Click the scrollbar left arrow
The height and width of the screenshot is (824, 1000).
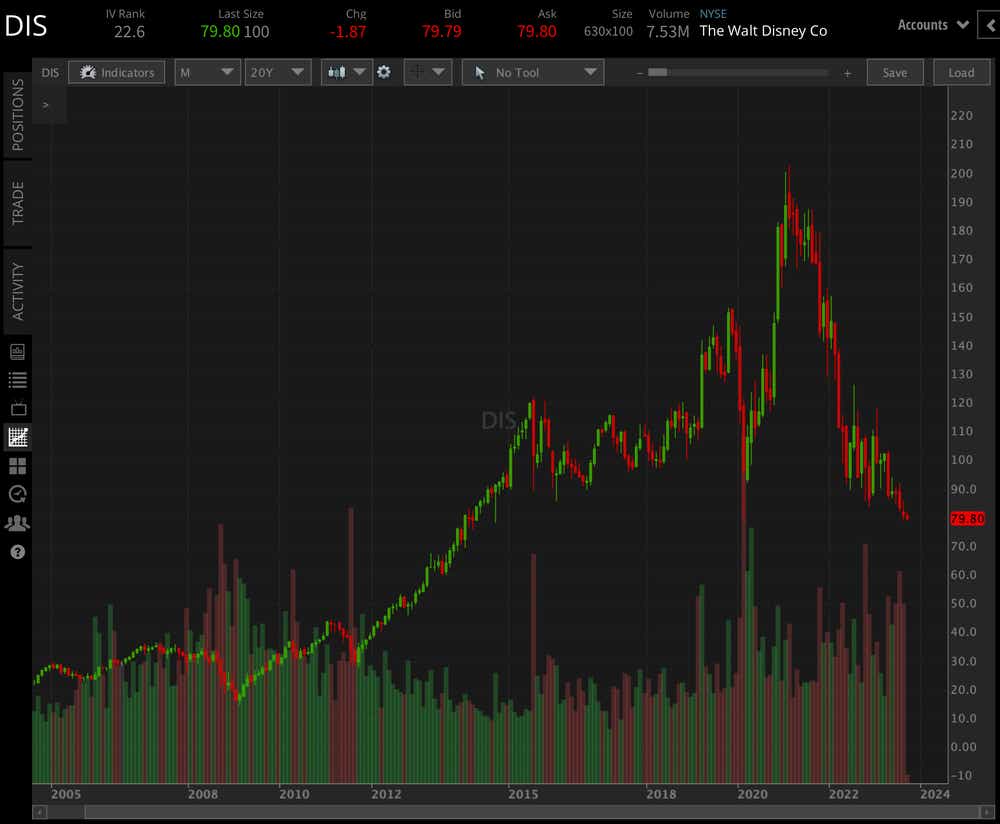[40, 812]
